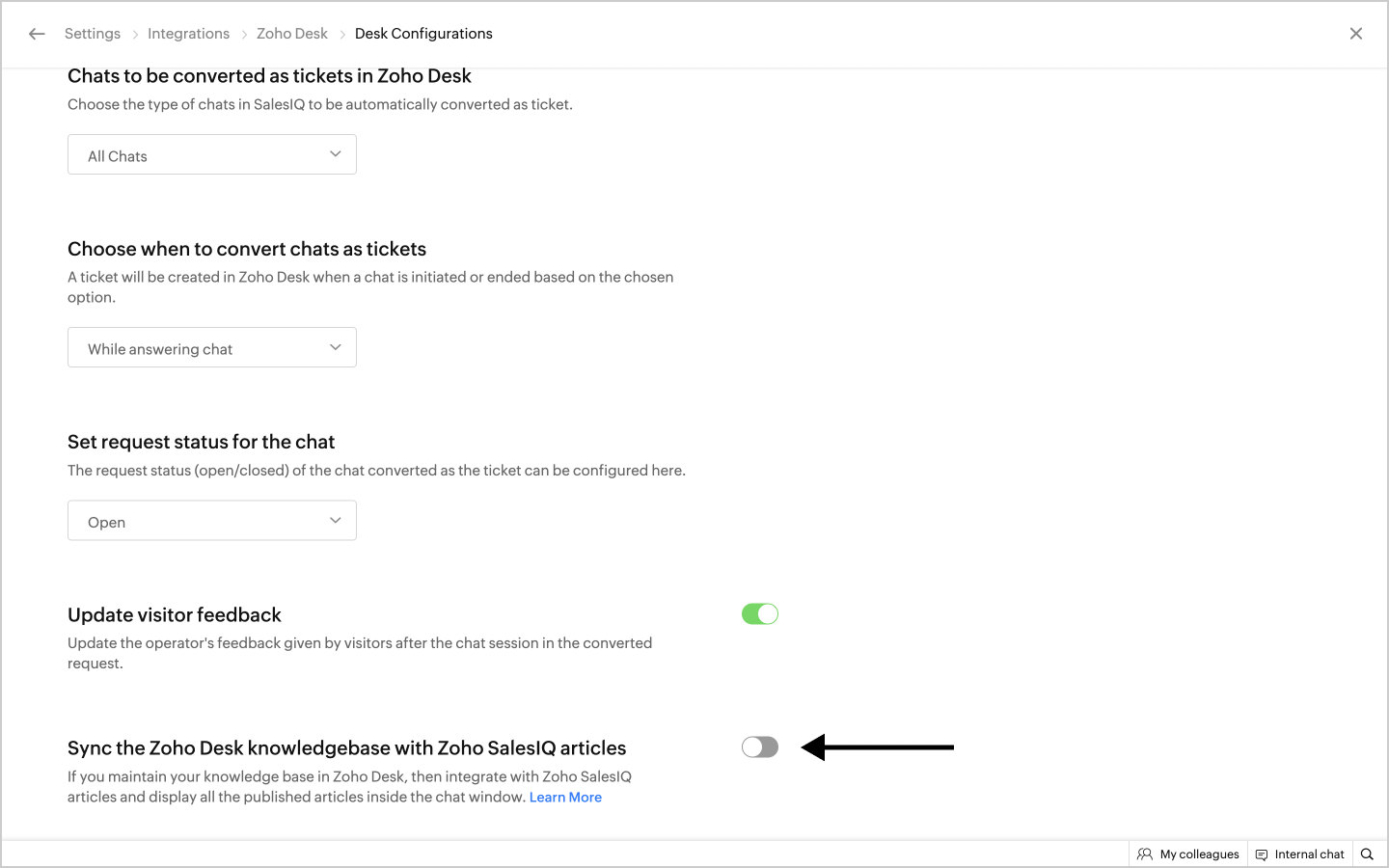Viewport: 1389px width, 868px height.
Task: Click the chevron arrow in All Chats dropdown
Action: [335, 154]
